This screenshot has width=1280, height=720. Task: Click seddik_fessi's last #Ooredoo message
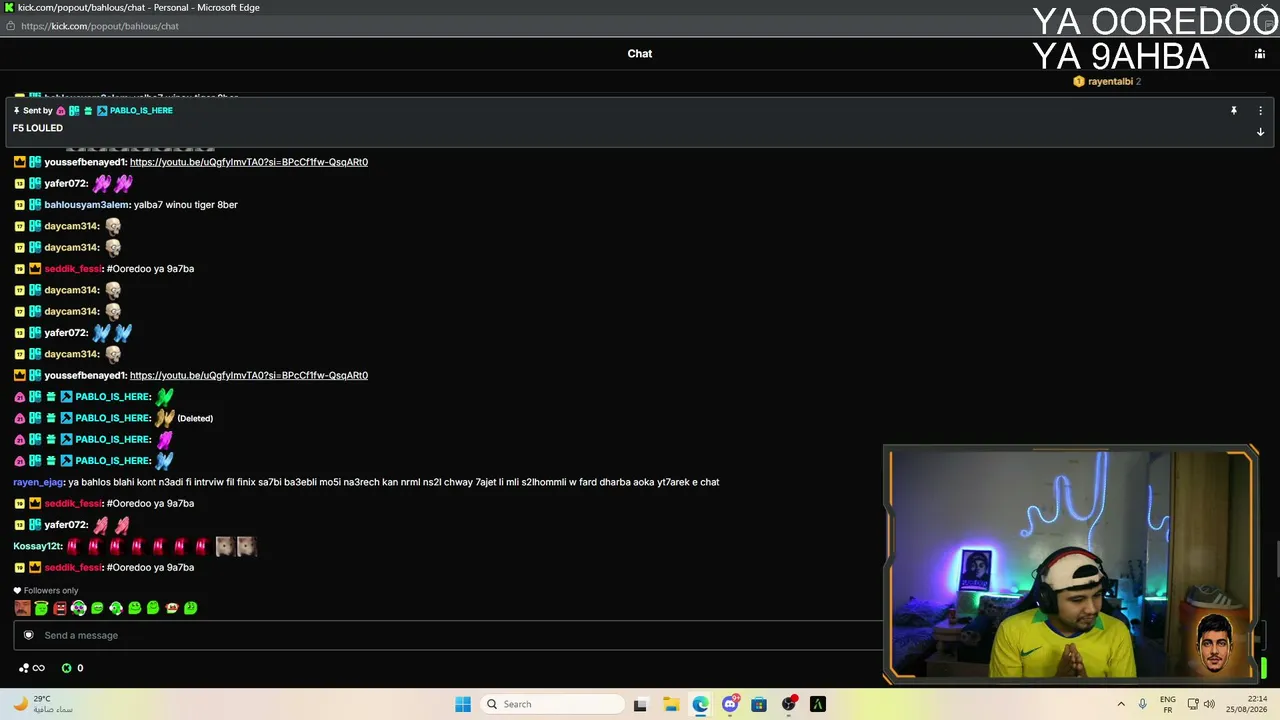(150, 568)
